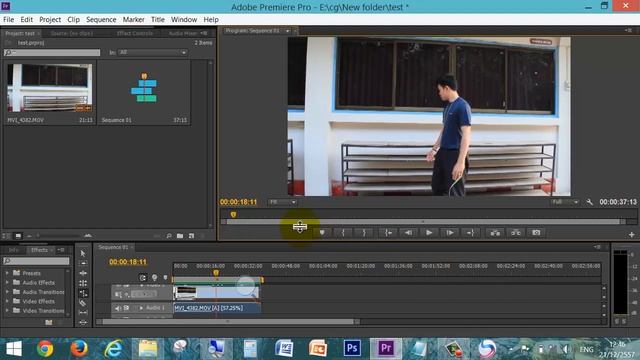This screenshot has height=360, width=640.
Task: Click Export Frame camera icon
Action: (536, 233)
